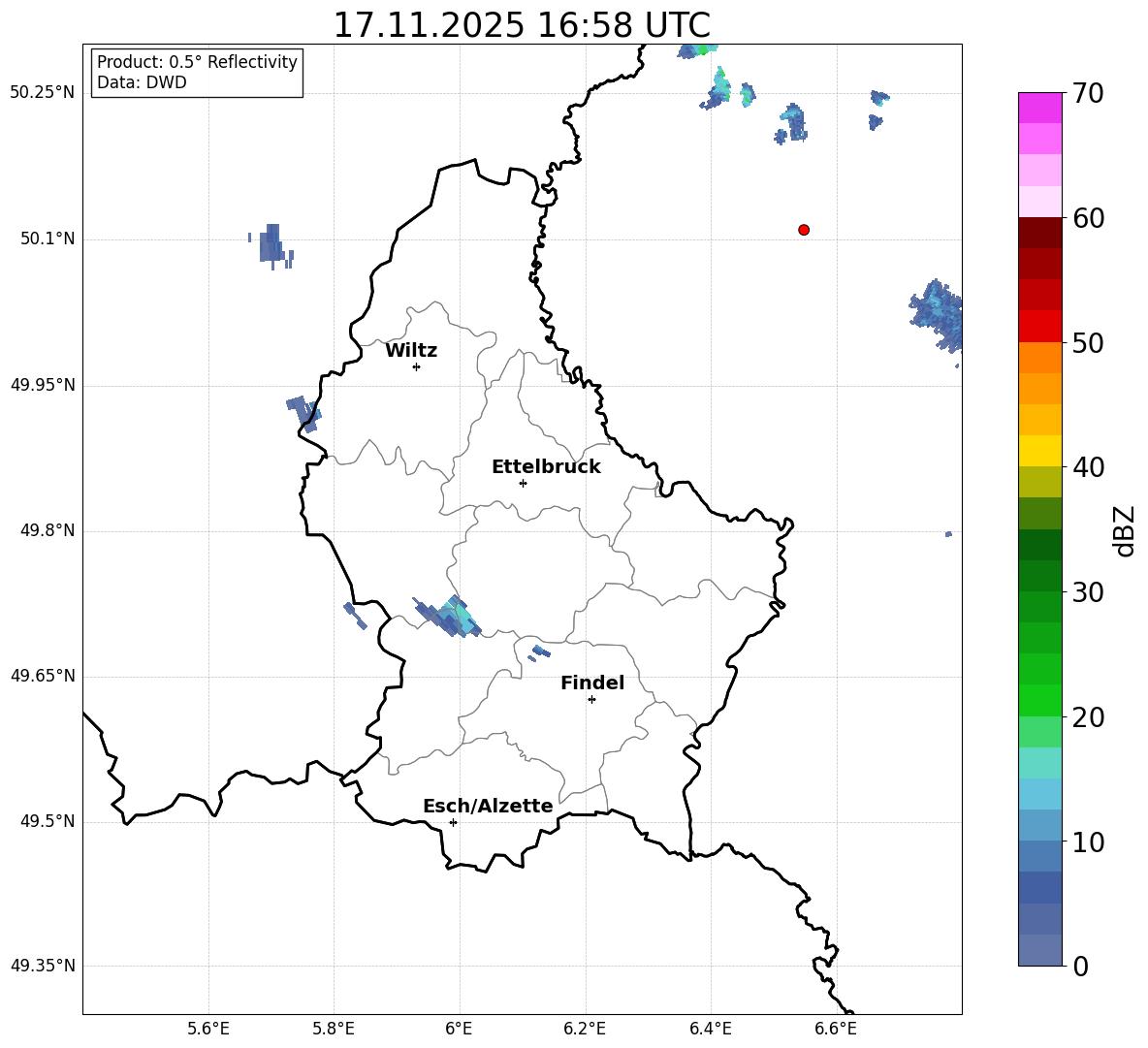Click the dBZ colorbar axis label
This screenshot has width=1148, height=1048.
[x=1124, y=531]
